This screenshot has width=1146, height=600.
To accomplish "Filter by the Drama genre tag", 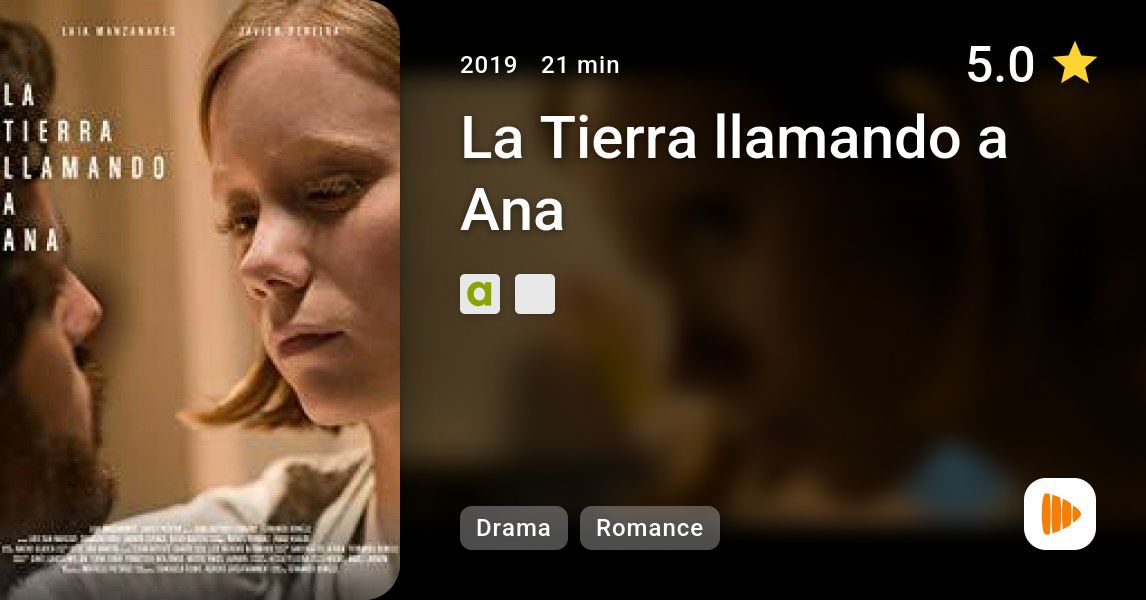I will coord(514,528).
